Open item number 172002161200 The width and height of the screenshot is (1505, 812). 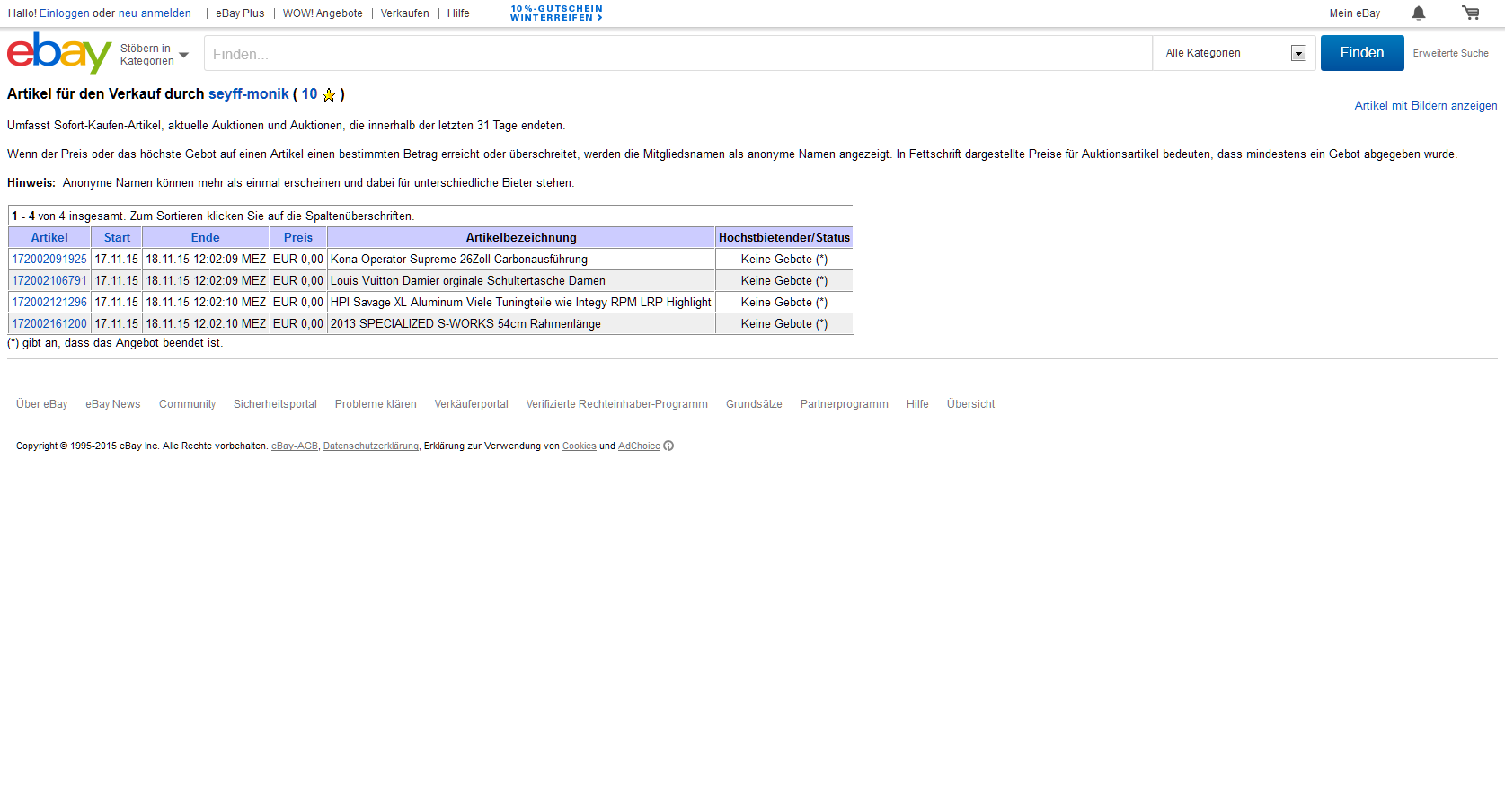coord(49,324)
